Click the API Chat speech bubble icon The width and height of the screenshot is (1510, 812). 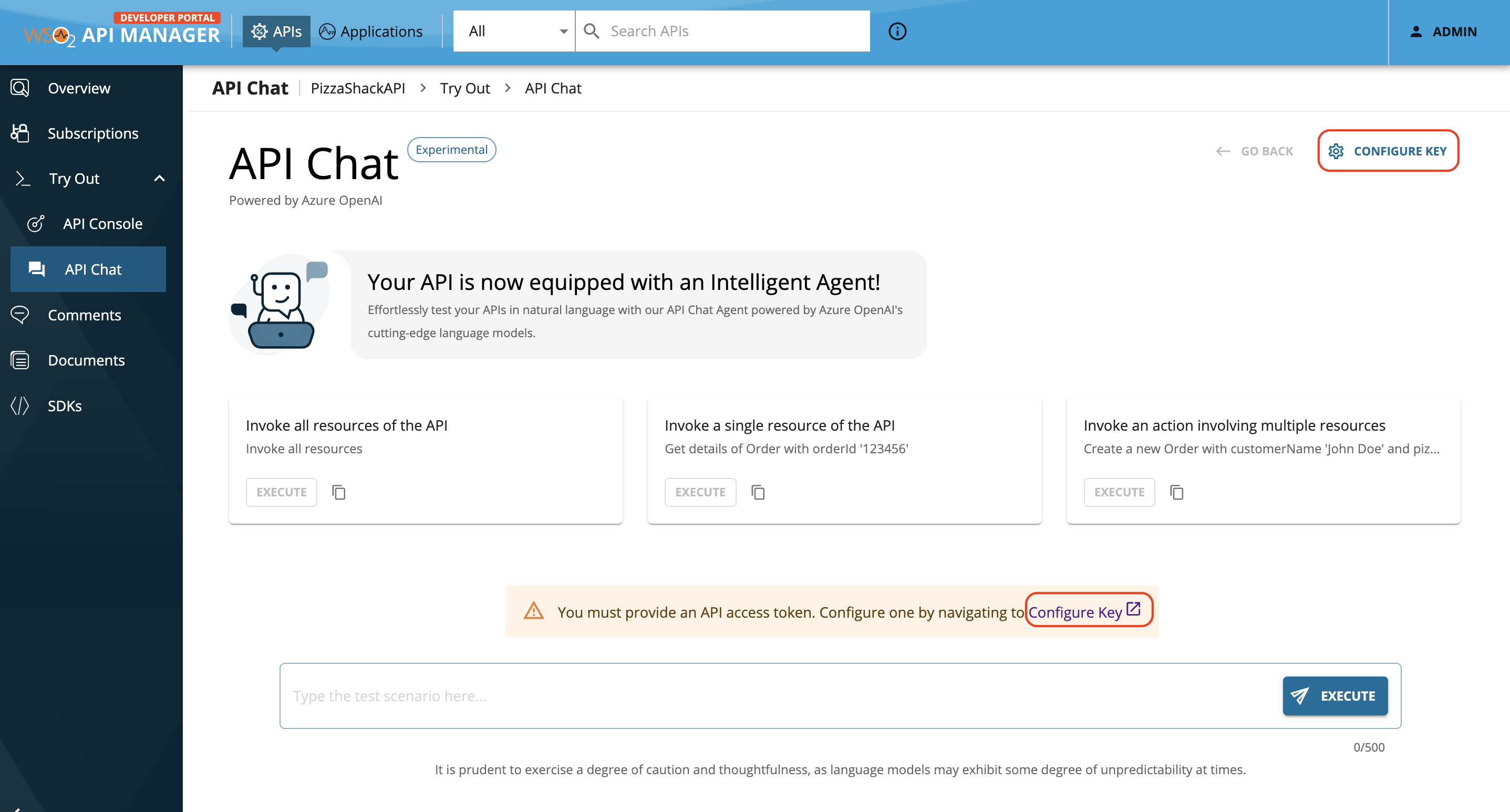point(36,269)
